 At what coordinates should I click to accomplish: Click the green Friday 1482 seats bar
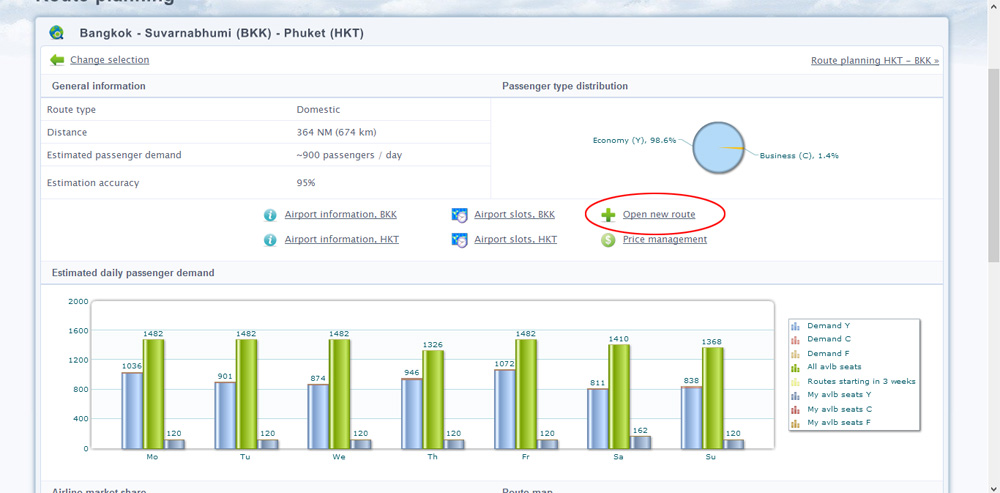(526, 394)
